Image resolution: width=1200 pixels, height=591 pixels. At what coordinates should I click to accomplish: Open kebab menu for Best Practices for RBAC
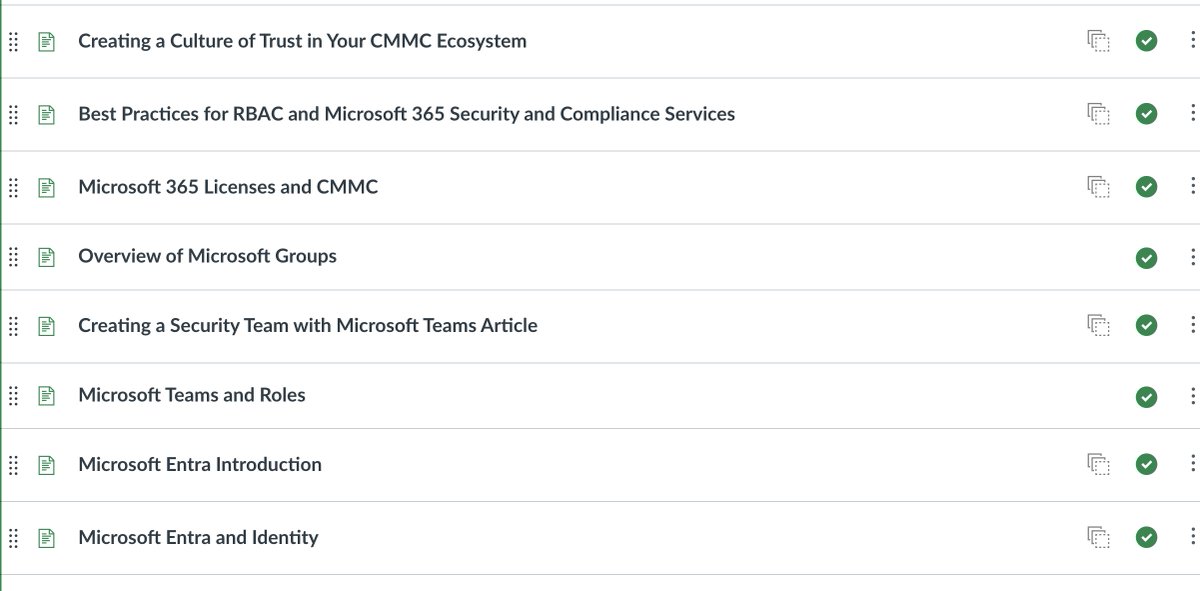pyautogui.click(x=1192, y=114)
